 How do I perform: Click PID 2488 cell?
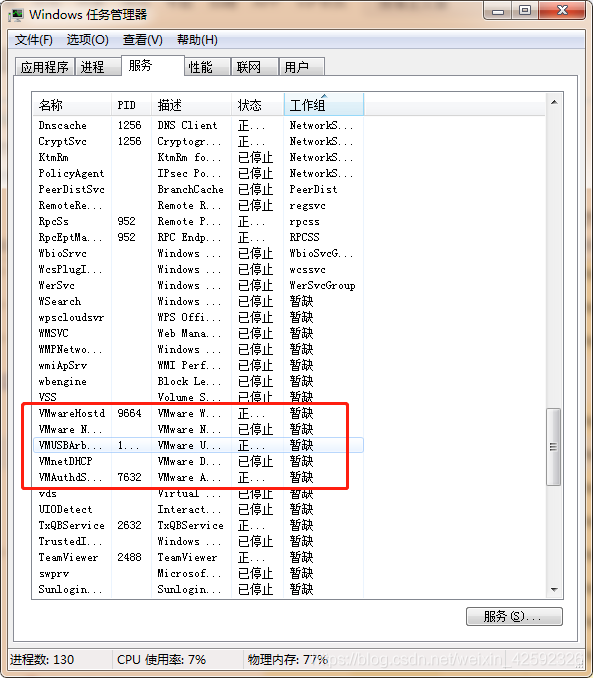(129, 557)
